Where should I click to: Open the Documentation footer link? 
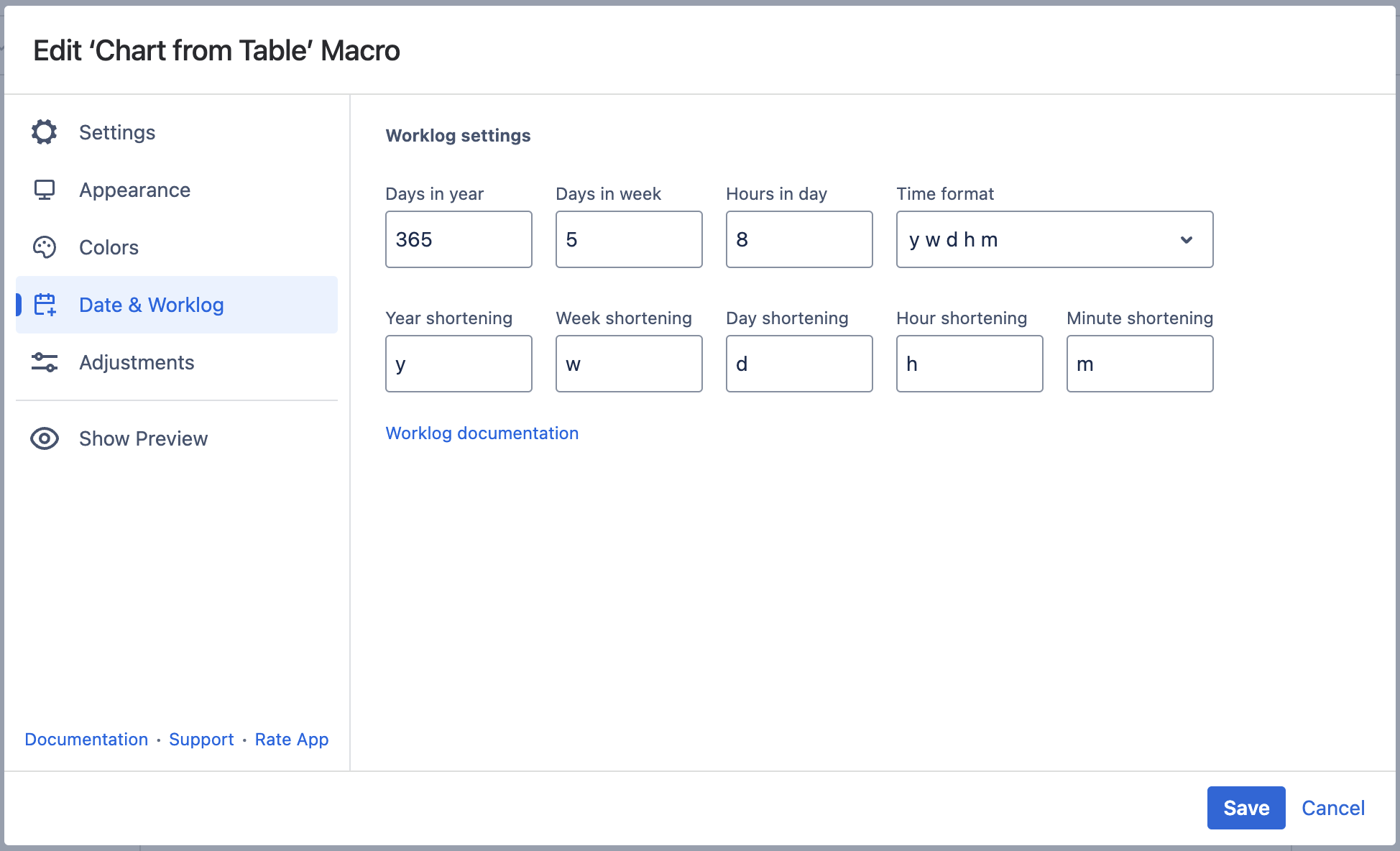tap(86, 740)
